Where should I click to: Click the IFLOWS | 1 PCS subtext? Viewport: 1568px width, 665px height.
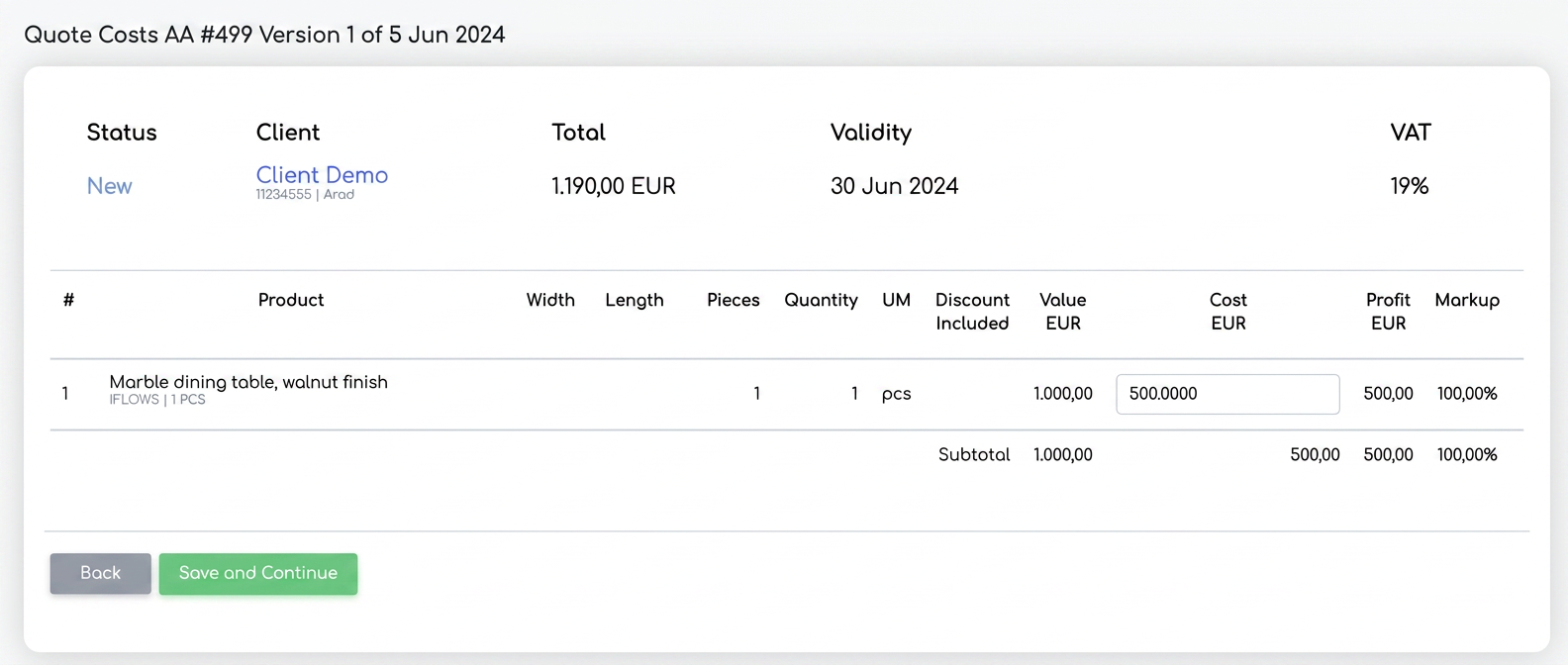click(x=157, y=400)
